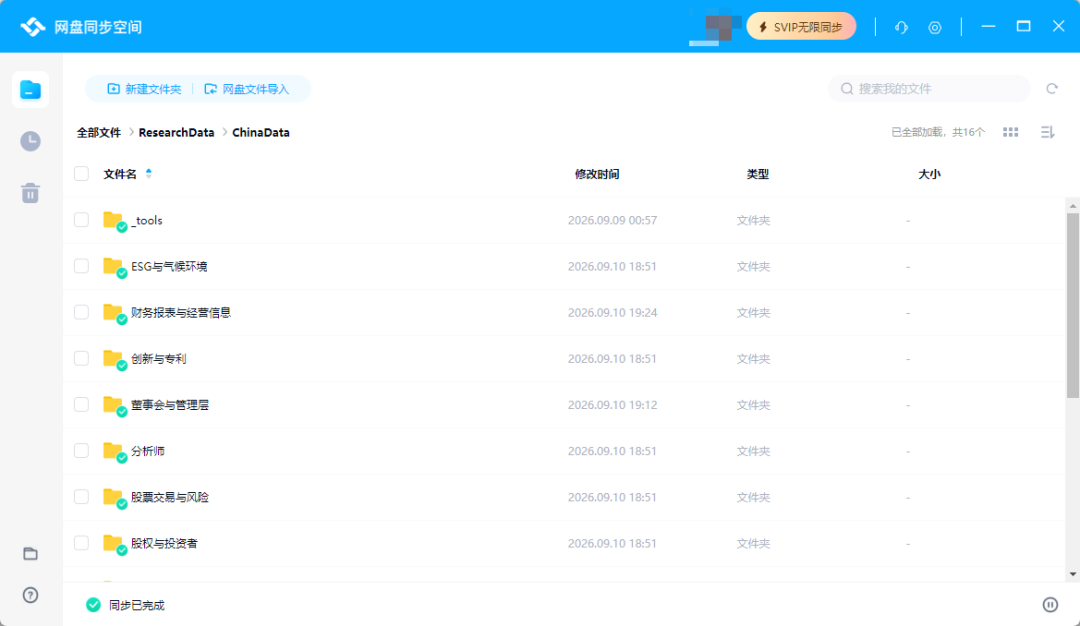Open the sync files view in sidebar
The image size is (1080, 626).
(30, 90)
